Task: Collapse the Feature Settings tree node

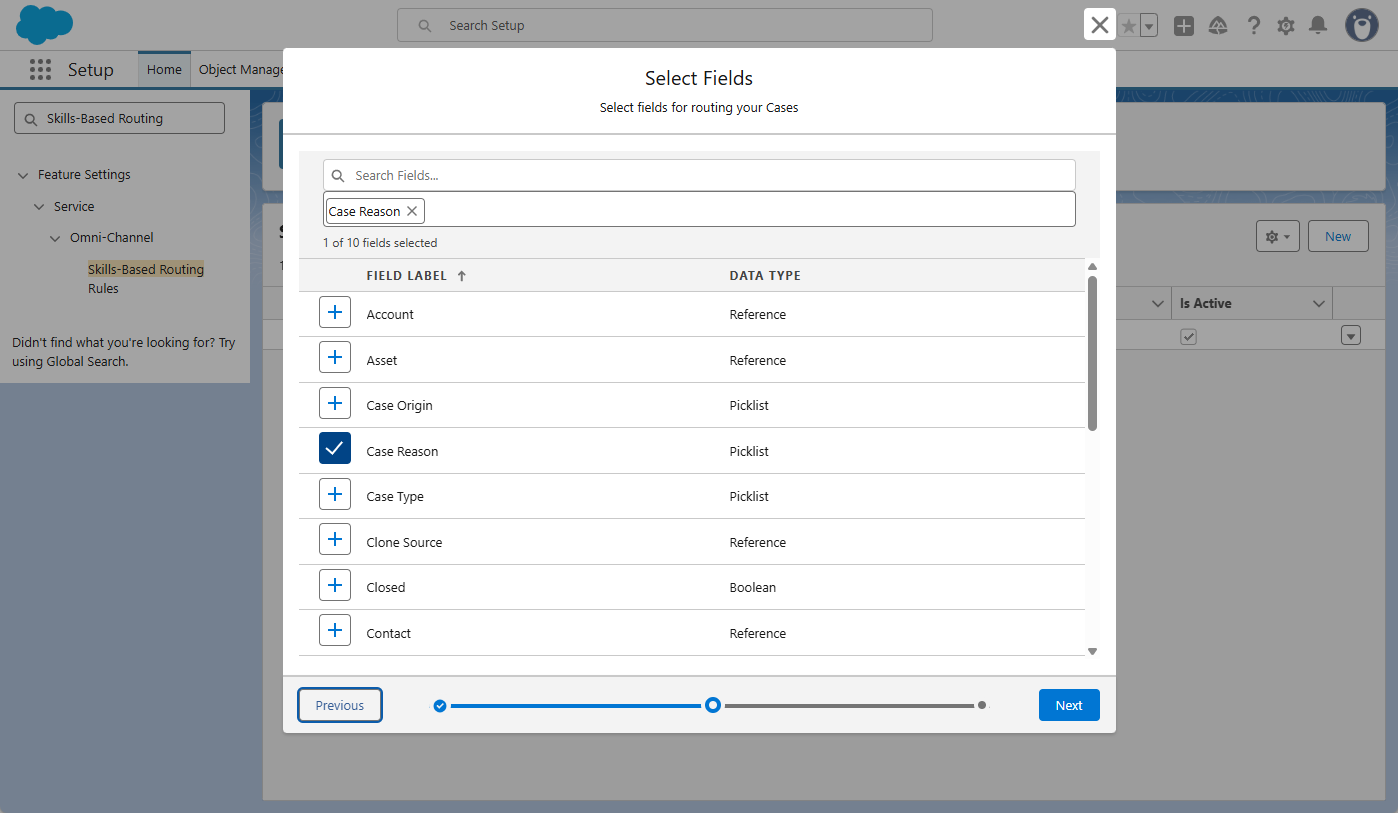Action: (x=23, y=175)
